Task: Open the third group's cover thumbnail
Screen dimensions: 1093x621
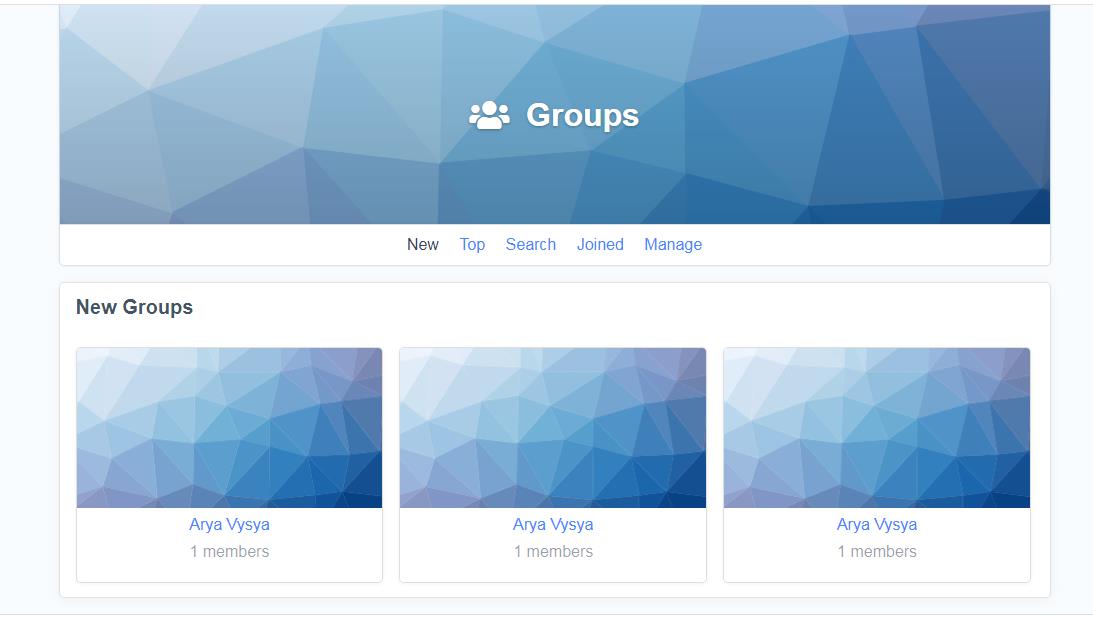Action: pos(876,427)
